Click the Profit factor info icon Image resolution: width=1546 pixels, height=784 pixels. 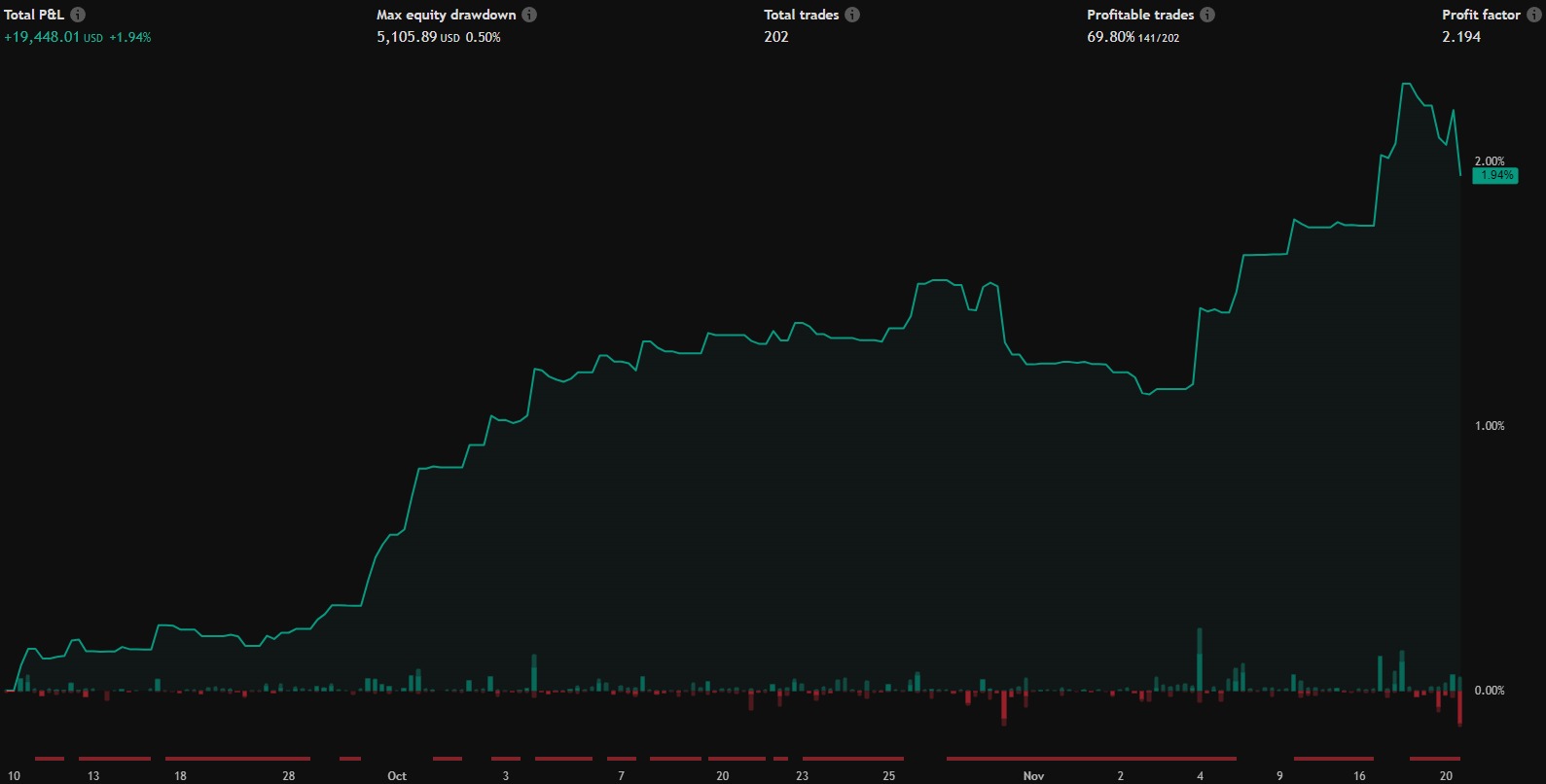(1533, 15)
